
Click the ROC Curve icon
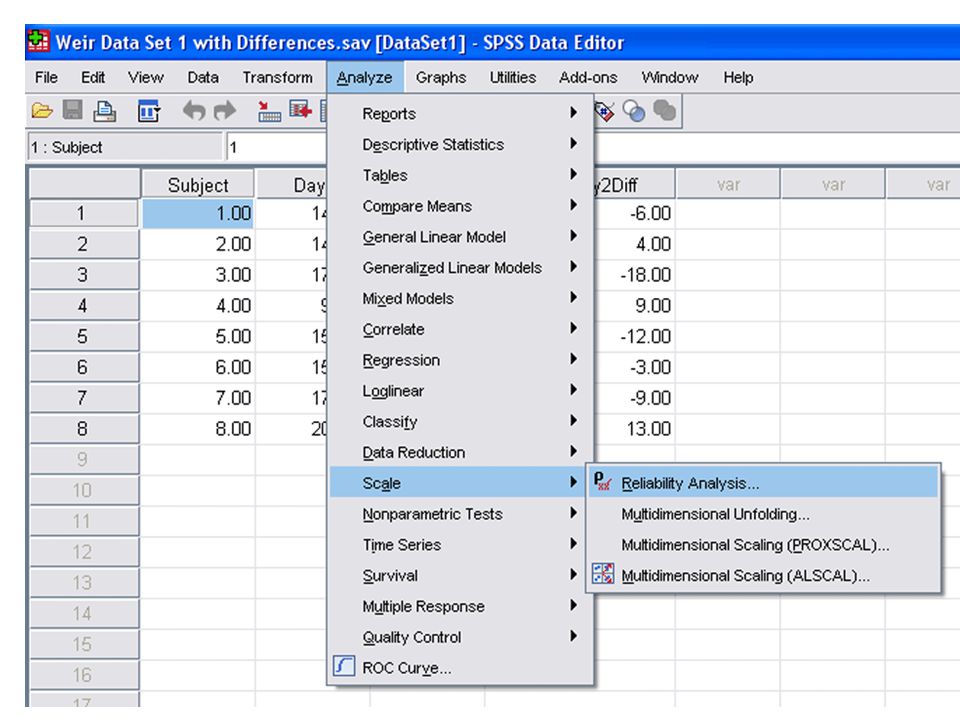(x=344, y=666)
